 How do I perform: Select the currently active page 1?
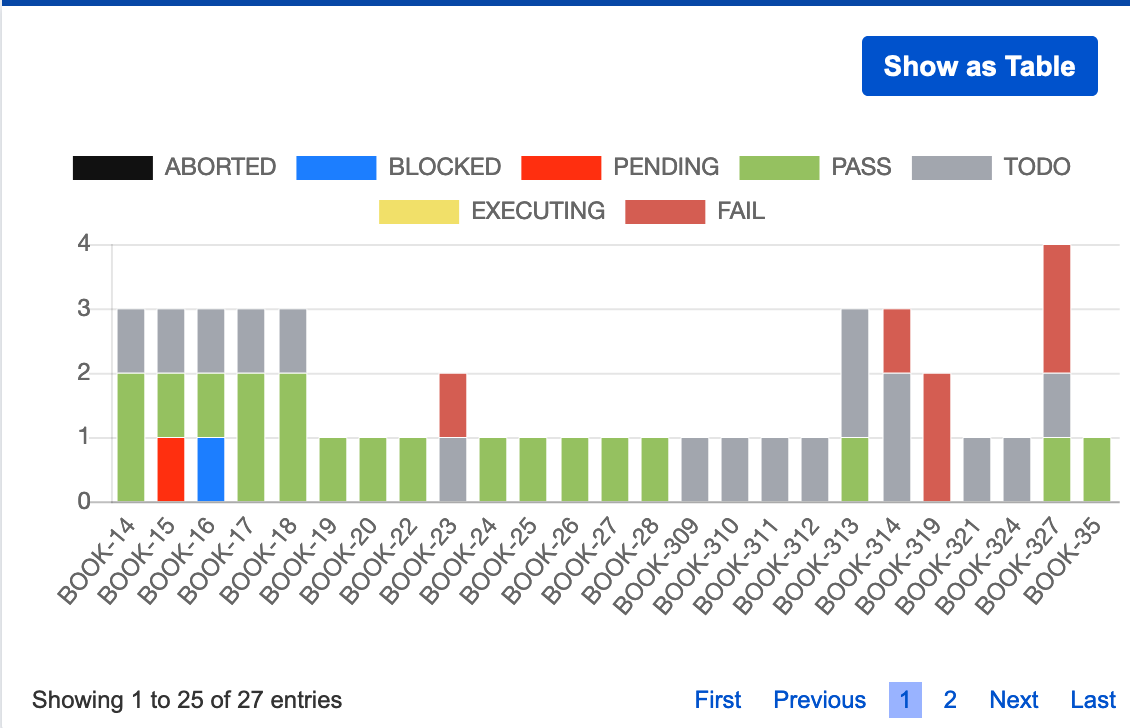pos(904,700)
